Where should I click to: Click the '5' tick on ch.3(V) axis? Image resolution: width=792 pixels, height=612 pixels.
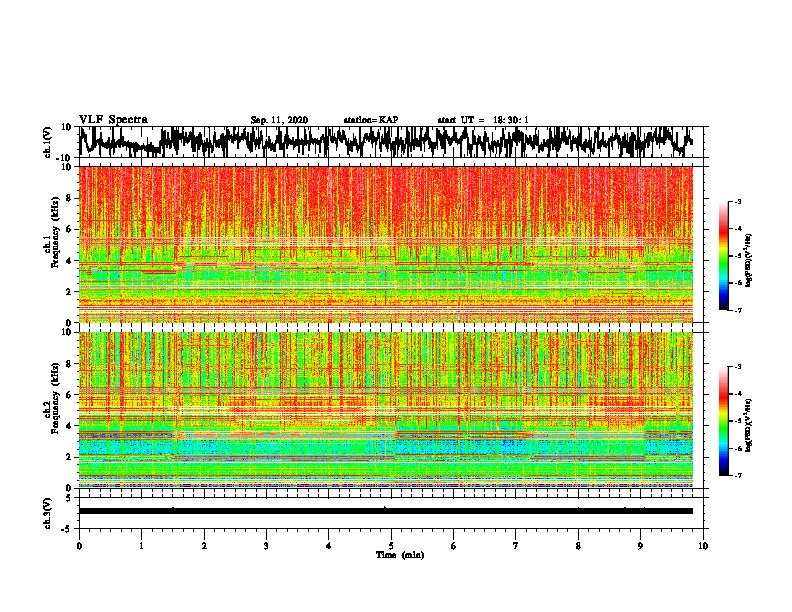[70, 498]
